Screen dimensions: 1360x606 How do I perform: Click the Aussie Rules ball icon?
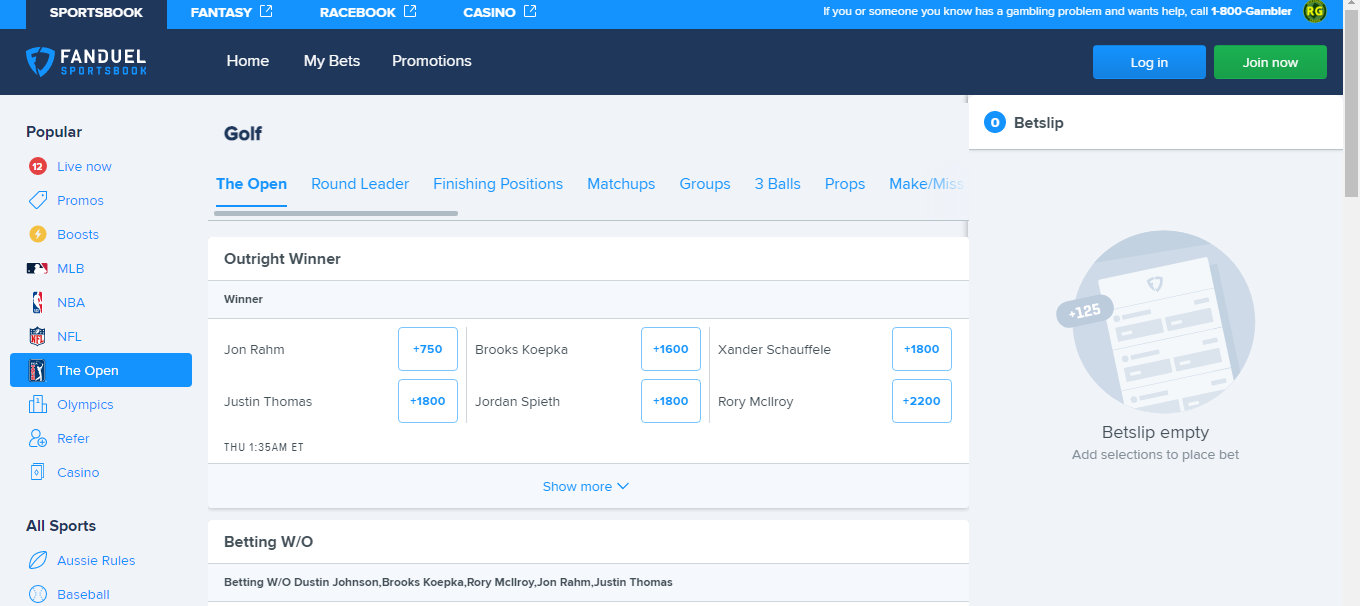[x=38, y=561]
